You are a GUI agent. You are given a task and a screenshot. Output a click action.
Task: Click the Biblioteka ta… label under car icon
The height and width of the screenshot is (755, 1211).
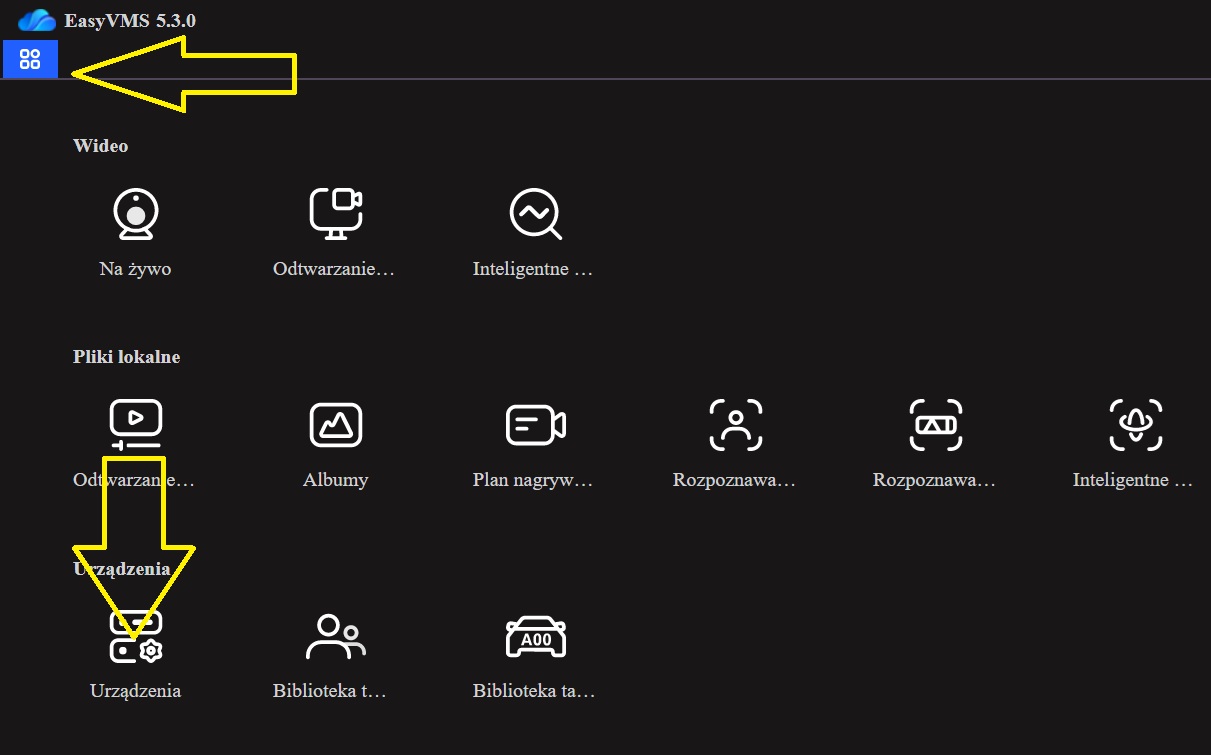click(x=534, y=691)
